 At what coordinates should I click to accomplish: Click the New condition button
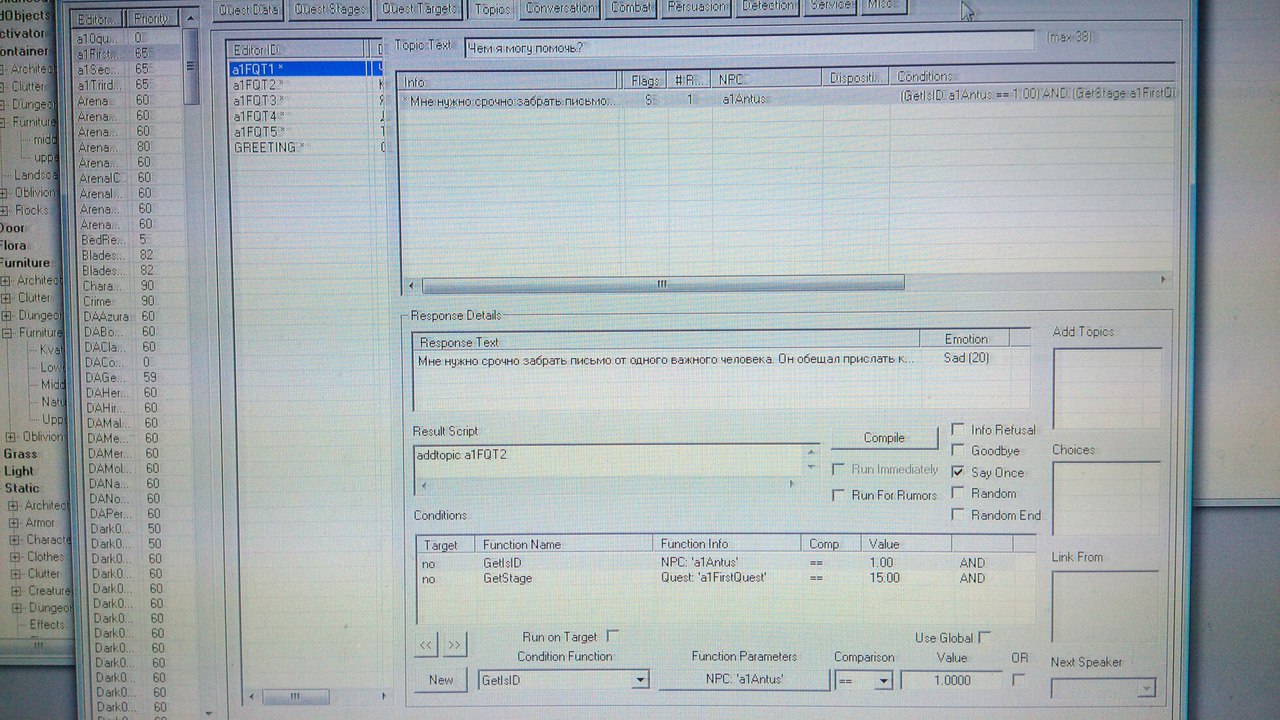(441, 680)
